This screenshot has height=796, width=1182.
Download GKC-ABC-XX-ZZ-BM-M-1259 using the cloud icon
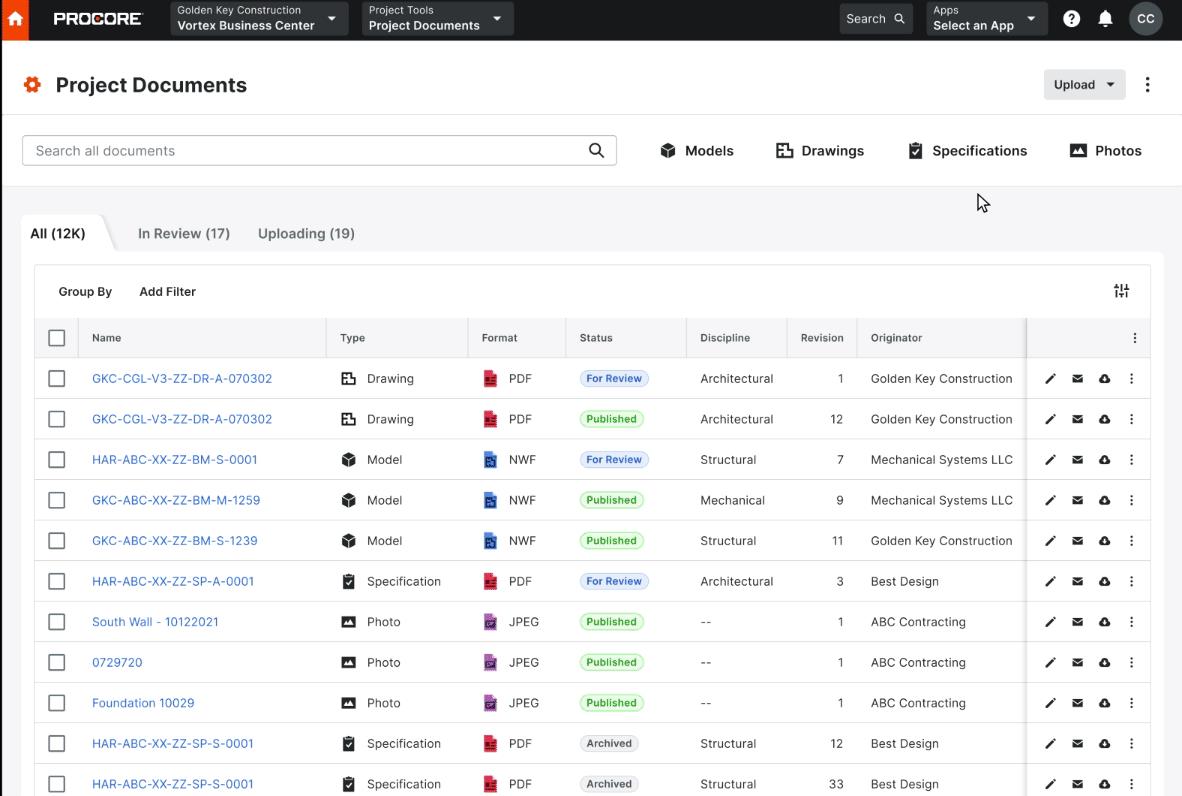pos(1104,500)
